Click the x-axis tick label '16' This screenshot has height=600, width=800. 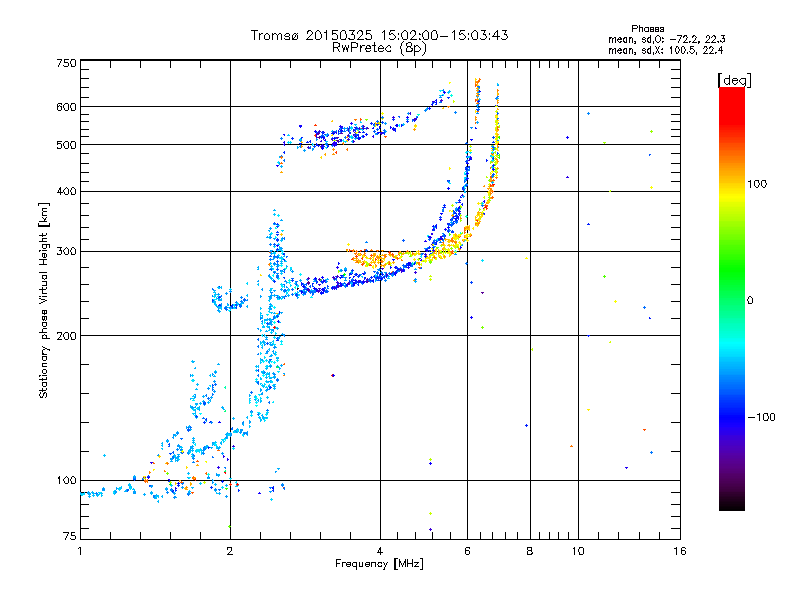pos(680,551)
